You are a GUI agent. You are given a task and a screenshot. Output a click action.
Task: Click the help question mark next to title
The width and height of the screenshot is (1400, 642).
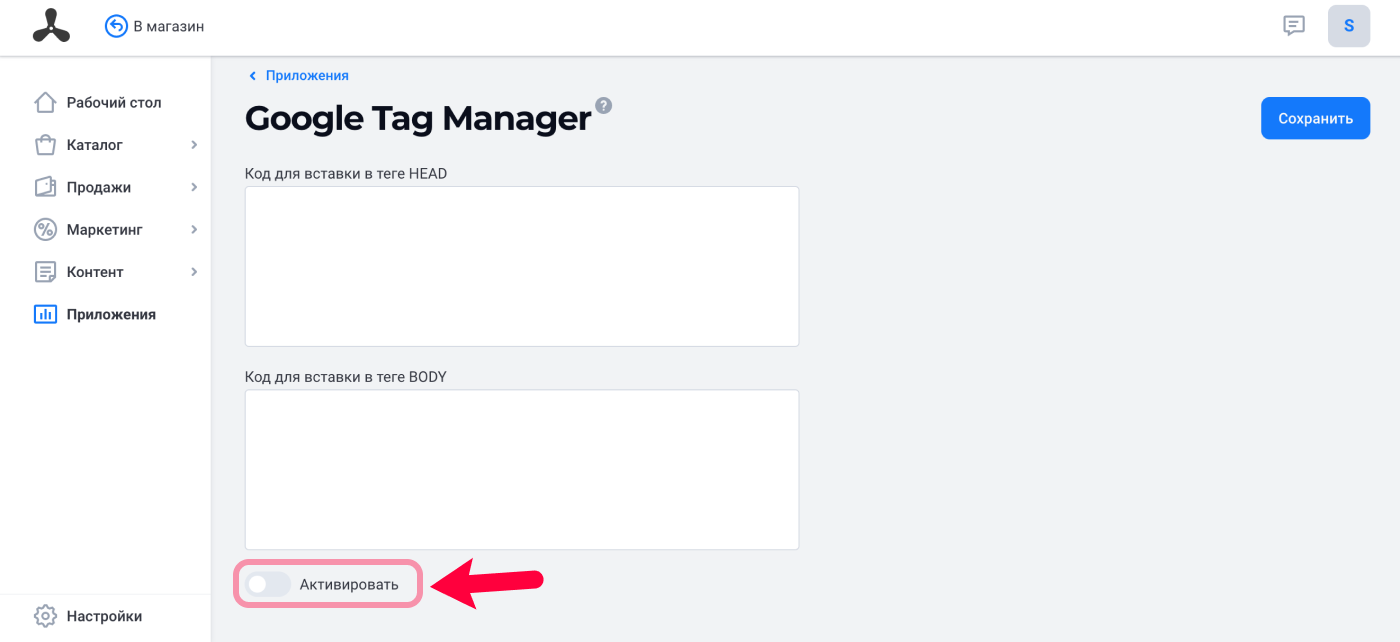[604, 106]
